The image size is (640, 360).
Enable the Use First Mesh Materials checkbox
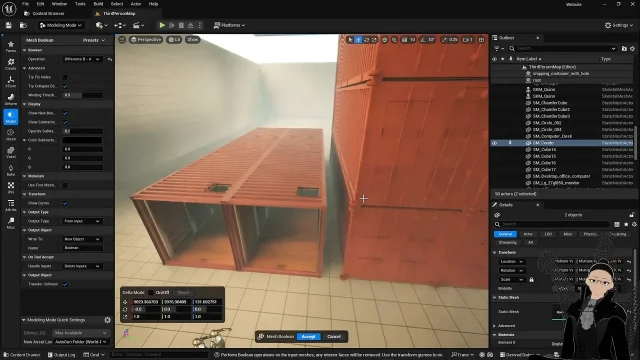(65, 185)
